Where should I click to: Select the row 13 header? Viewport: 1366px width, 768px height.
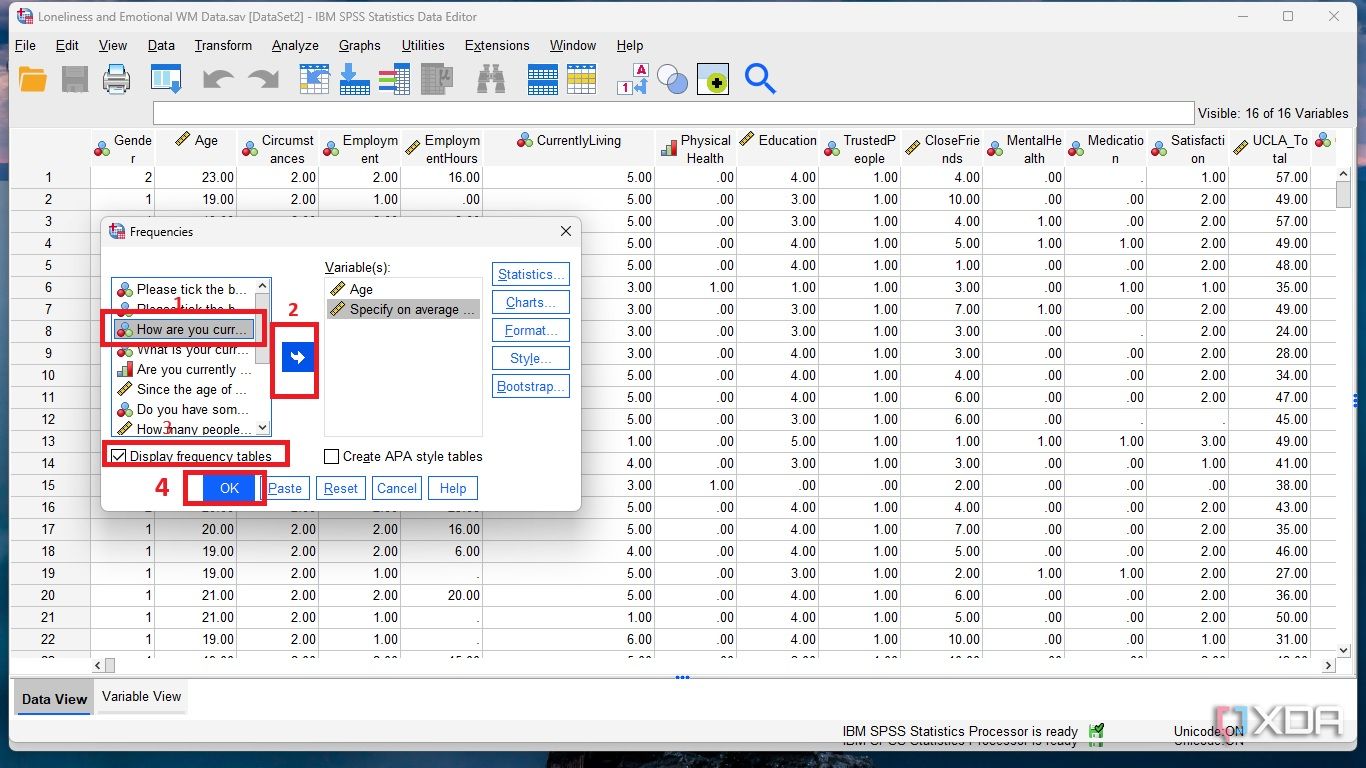[50, 441]
